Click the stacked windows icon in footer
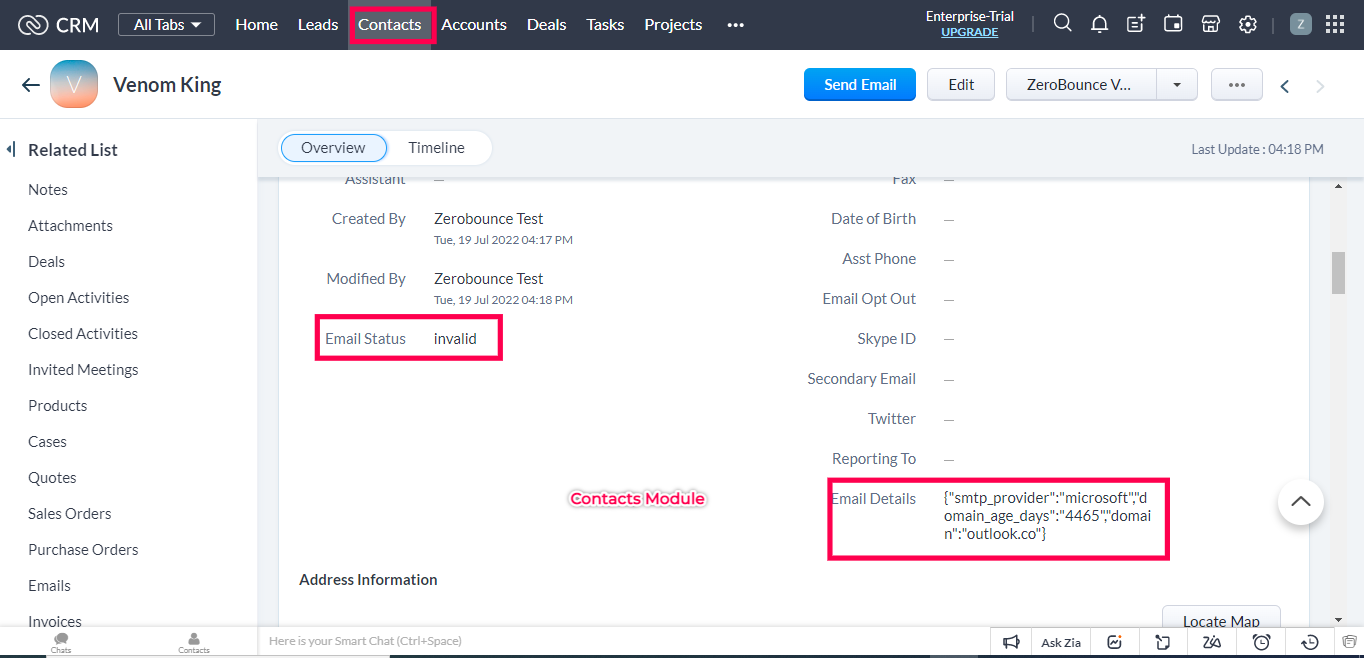Screen dimensions: 1364x658 pos(1350,641)
